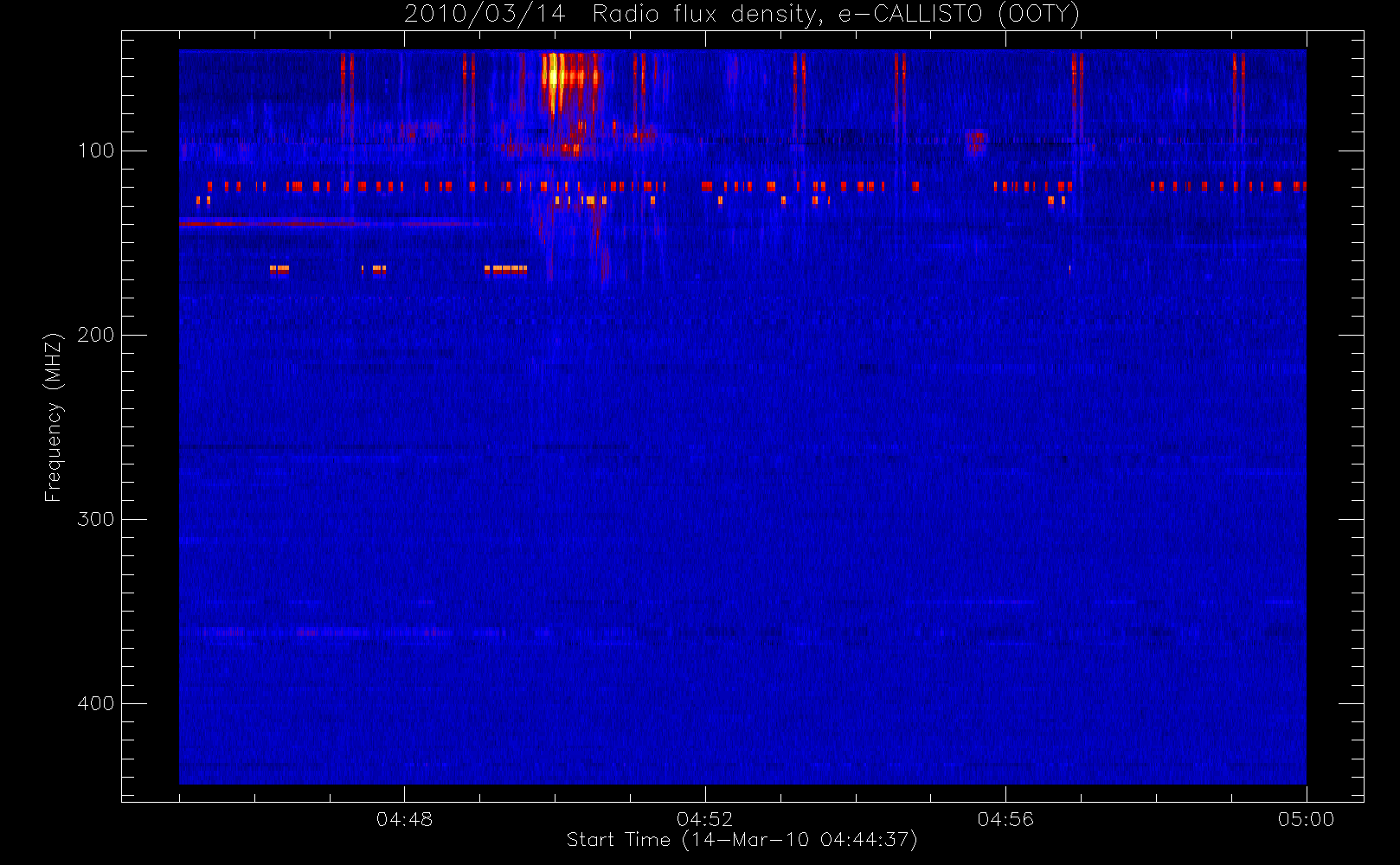Click the 400 MHz frequency tick label

(x=96, y=703)
